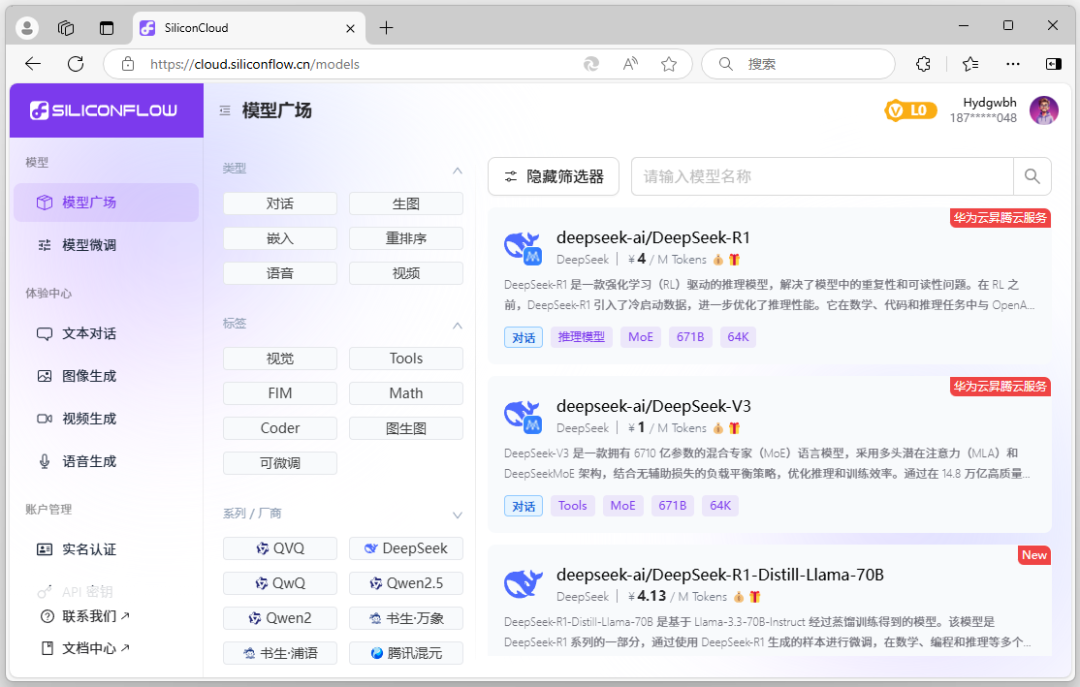This screenshot has height=687, width=1080.
Task: Click the 隐藏筛选器 button
Action: (x=553, y=176)
